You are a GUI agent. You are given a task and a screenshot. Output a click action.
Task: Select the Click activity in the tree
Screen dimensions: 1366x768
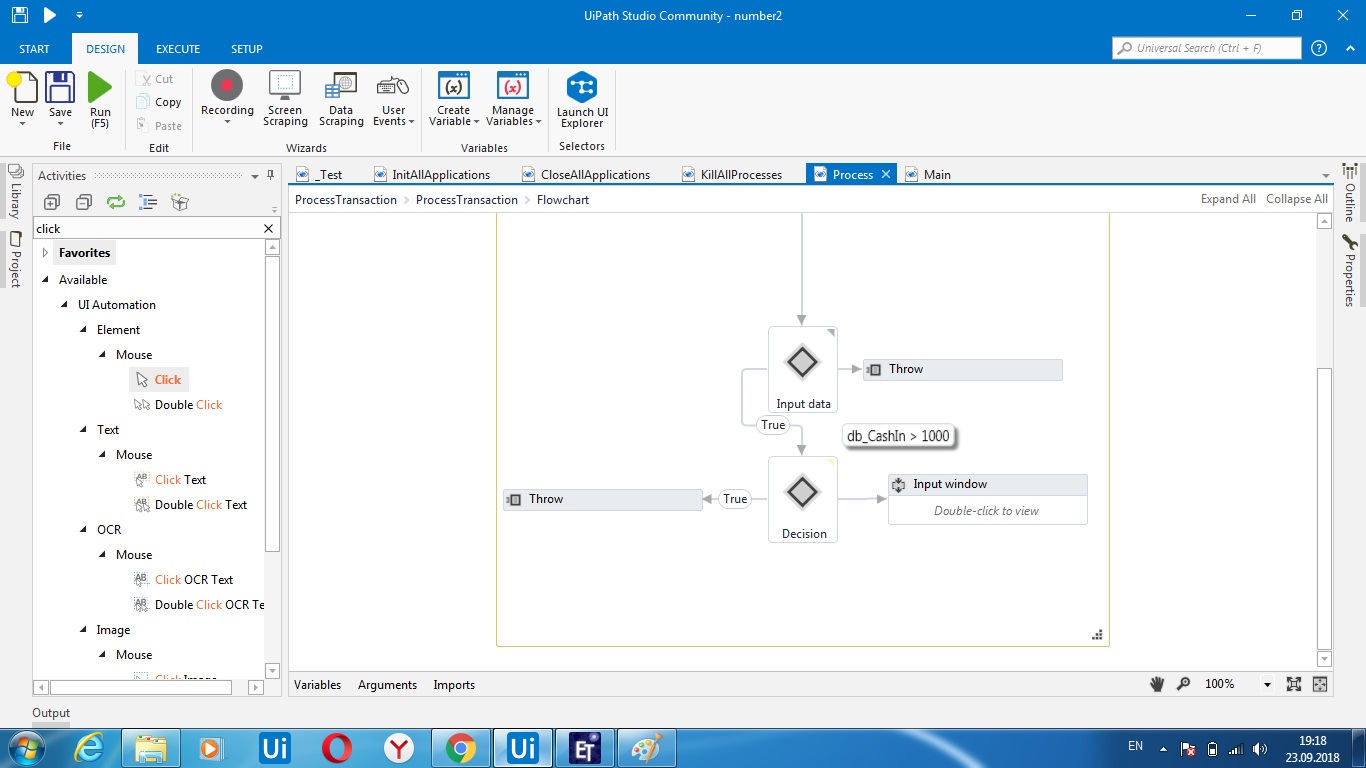(159, 380)
